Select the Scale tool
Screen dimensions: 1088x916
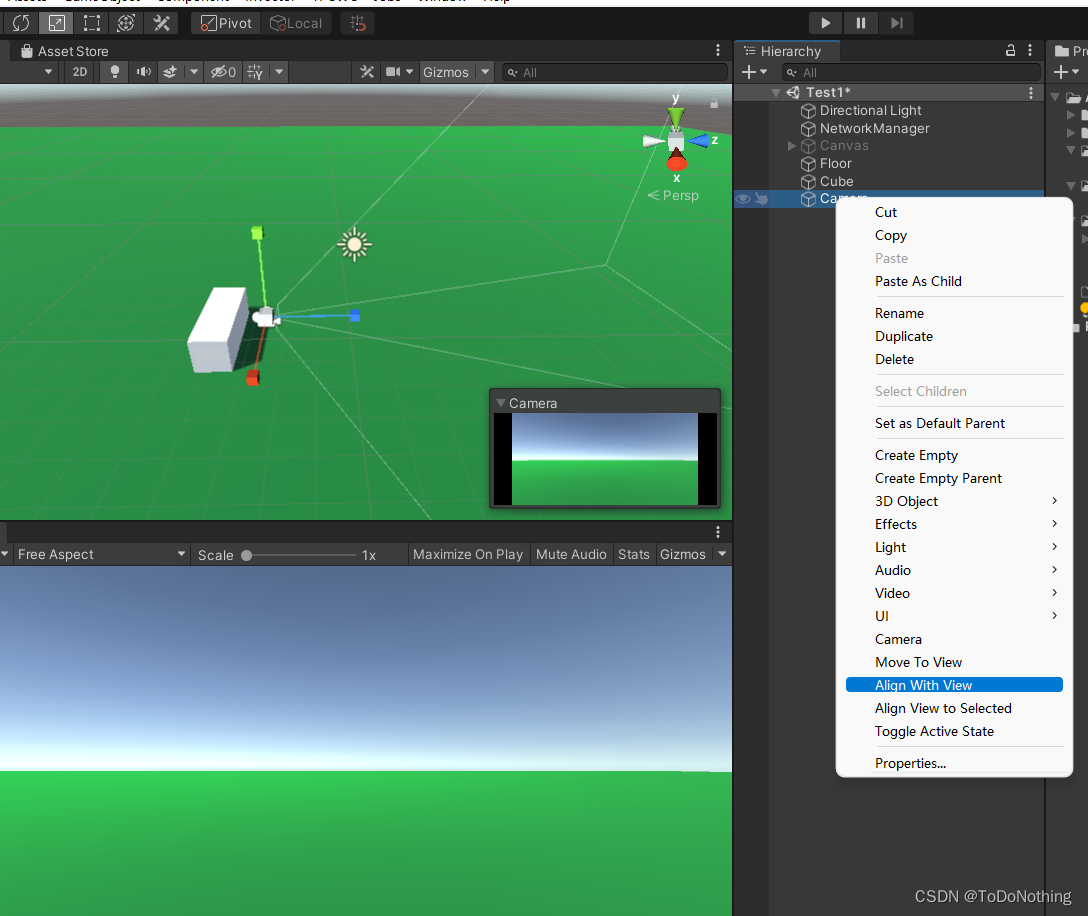click(56, 23)
